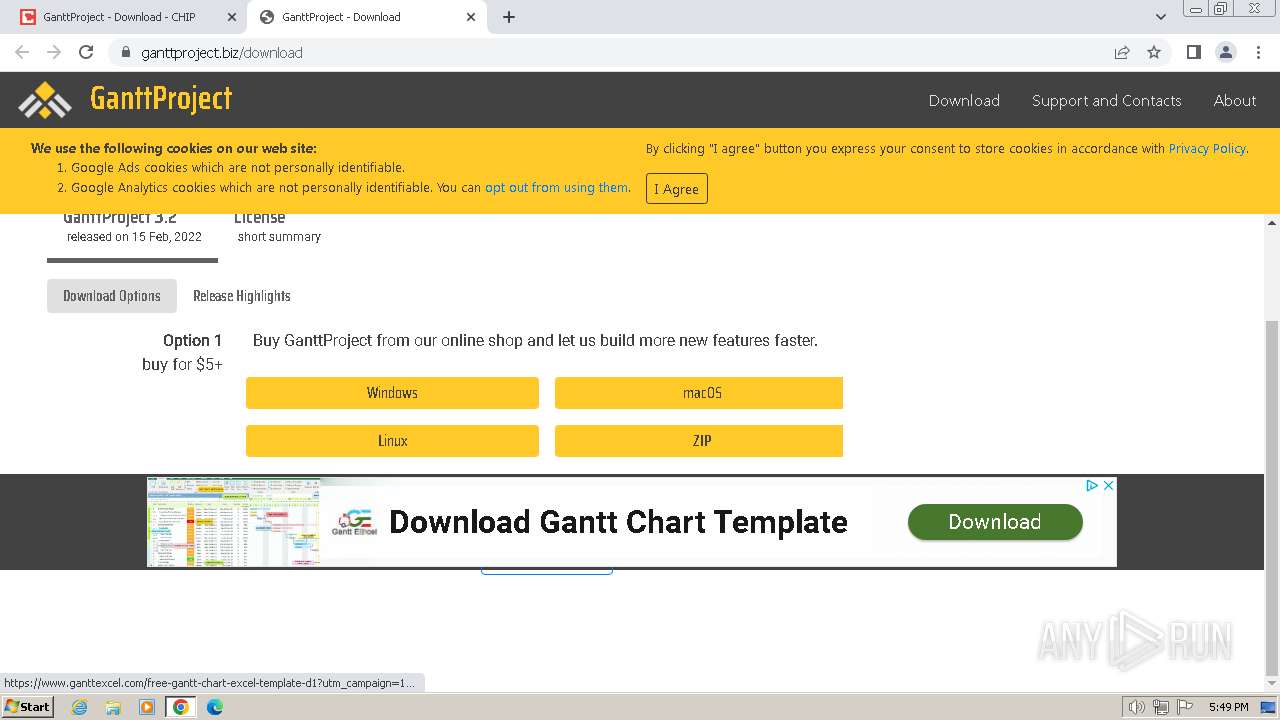Viewport: 1280px width, 720px height.
Task: Click the Windows download button
Action: click(392, 393)
